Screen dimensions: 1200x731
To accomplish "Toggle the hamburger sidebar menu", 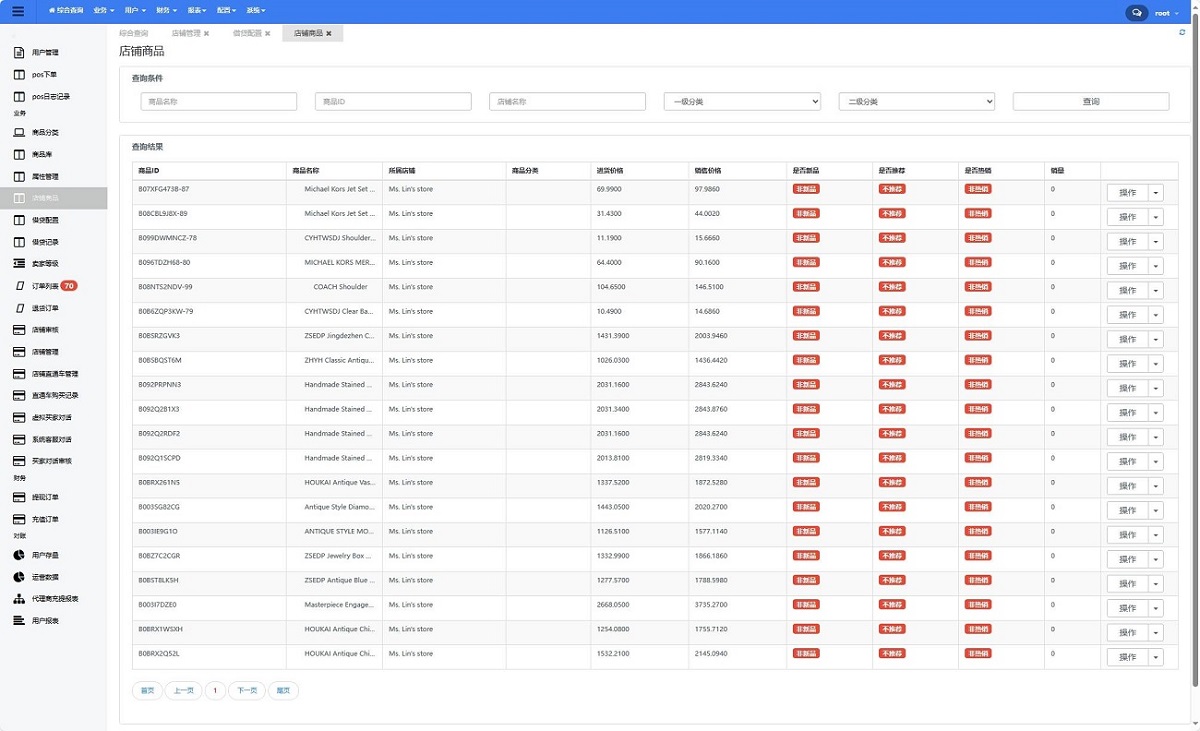I will click(18, 12).
